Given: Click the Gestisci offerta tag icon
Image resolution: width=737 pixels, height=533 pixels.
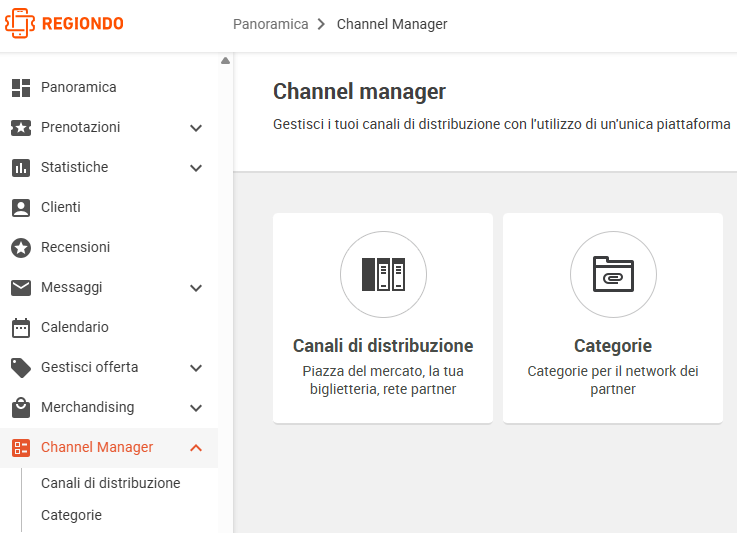Looking at the screenshot, I should click(21, 368).
